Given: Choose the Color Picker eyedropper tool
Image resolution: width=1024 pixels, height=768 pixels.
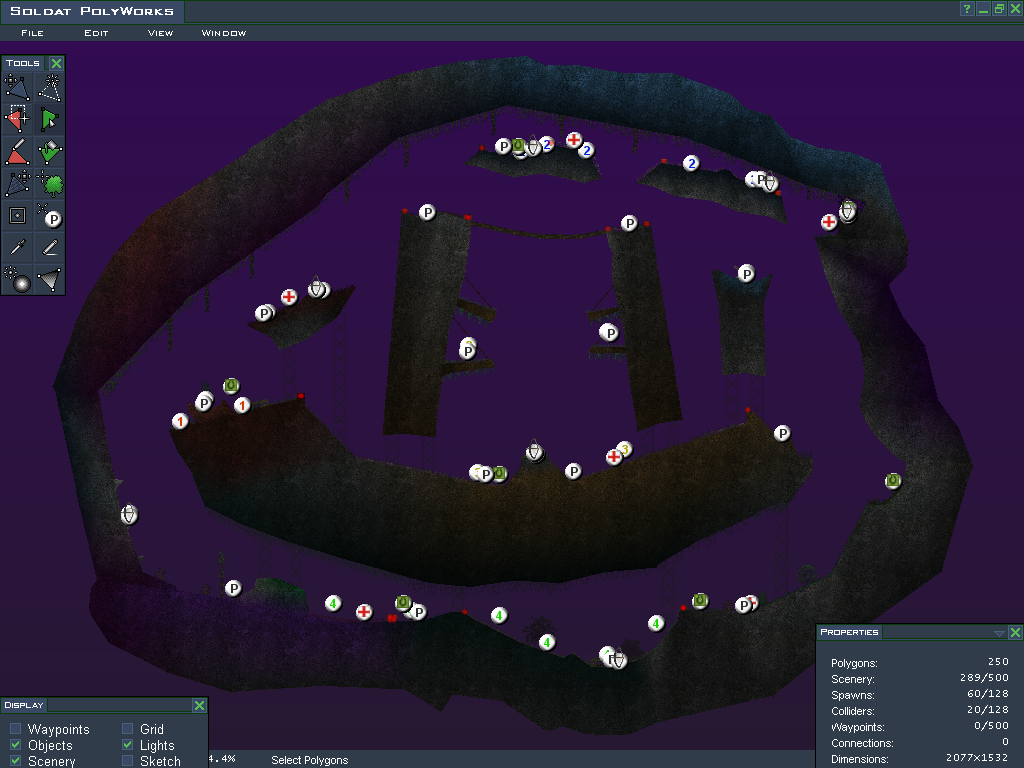Looking at the screenshot, I should click(18, 248).
